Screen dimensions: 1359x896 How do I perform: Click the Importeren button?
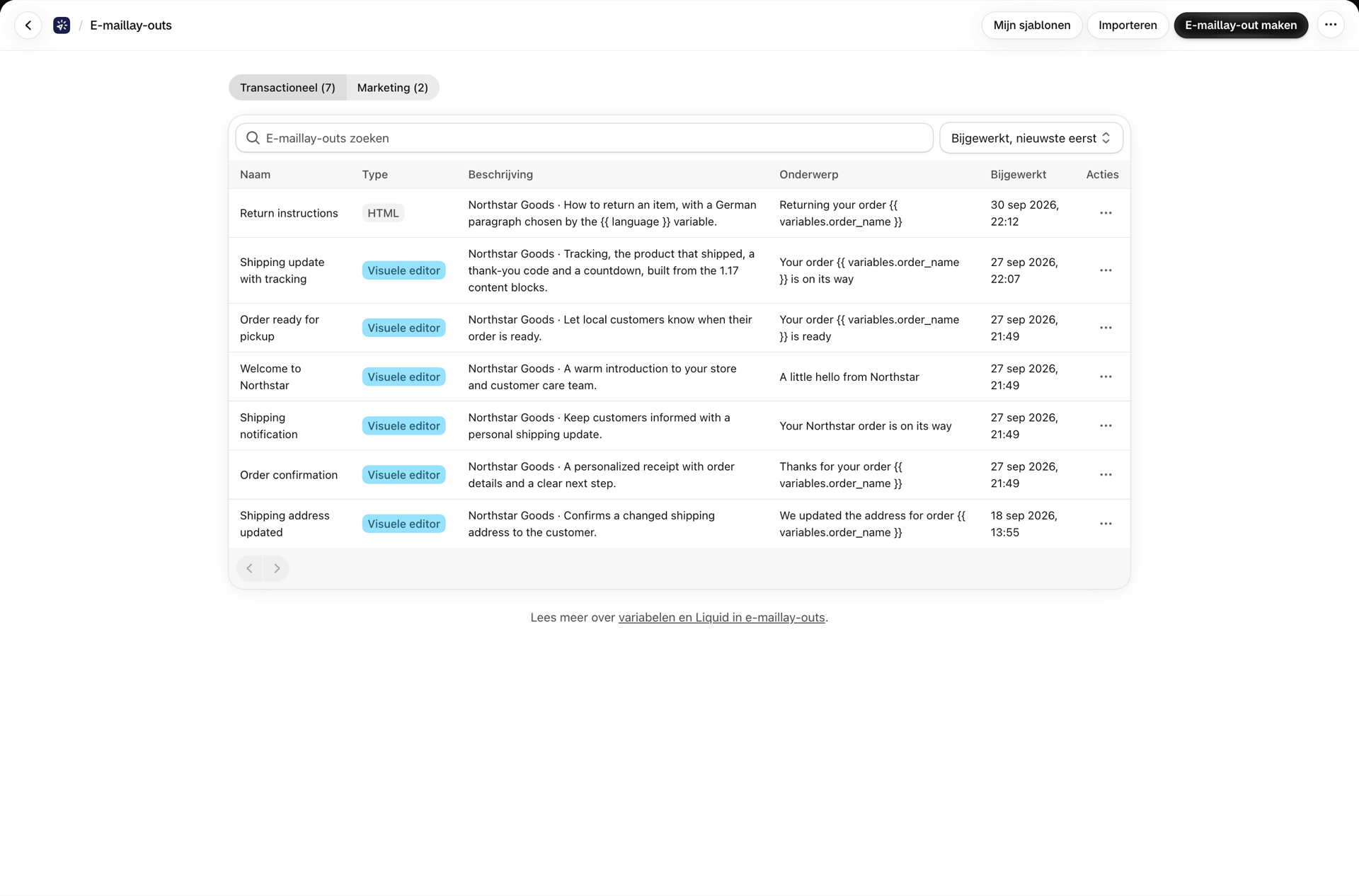pyautogui.click(x=1128, y=25)
